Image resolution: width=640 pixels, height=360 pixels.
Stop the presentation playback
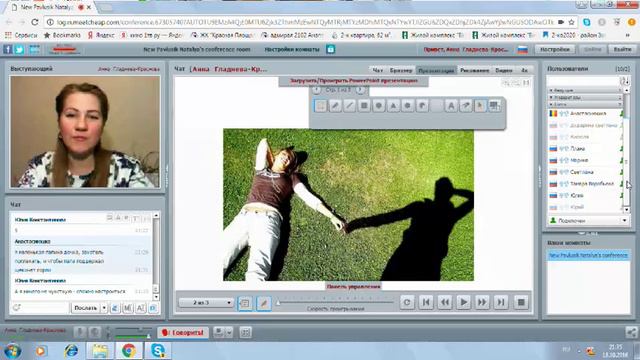521,302
